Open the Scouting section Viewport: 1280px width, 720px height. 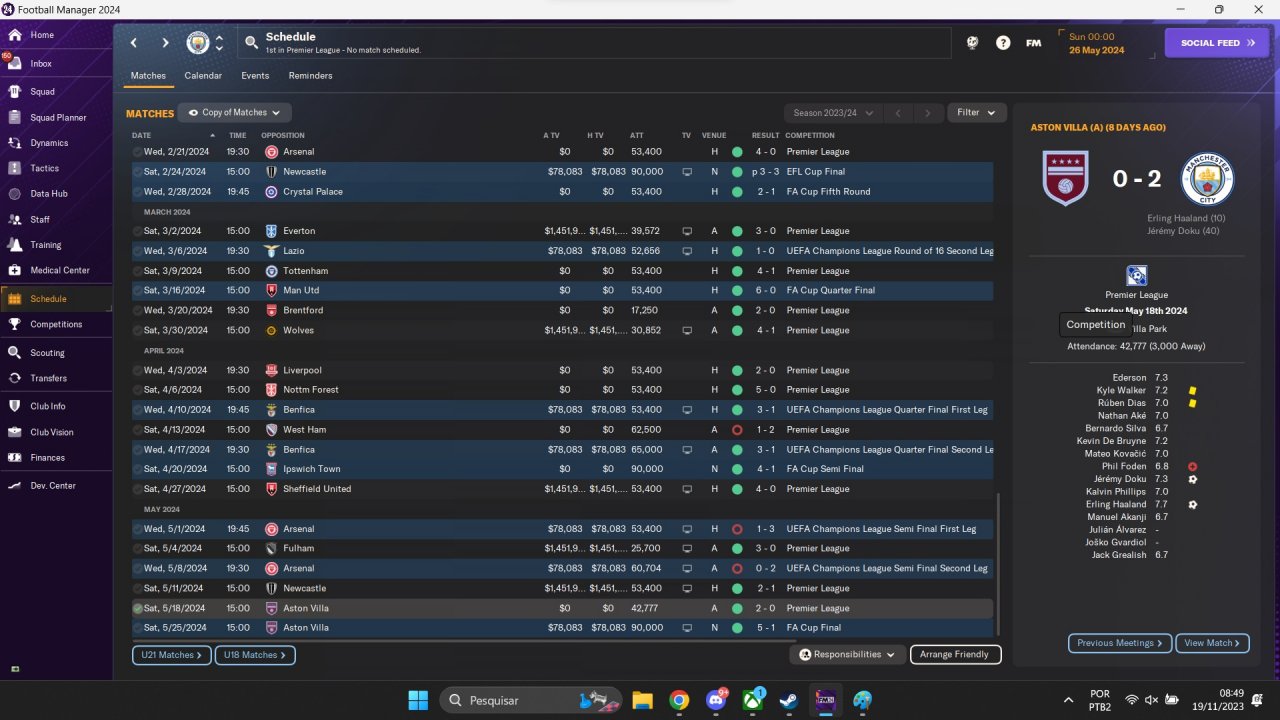[x=47, y=353]
